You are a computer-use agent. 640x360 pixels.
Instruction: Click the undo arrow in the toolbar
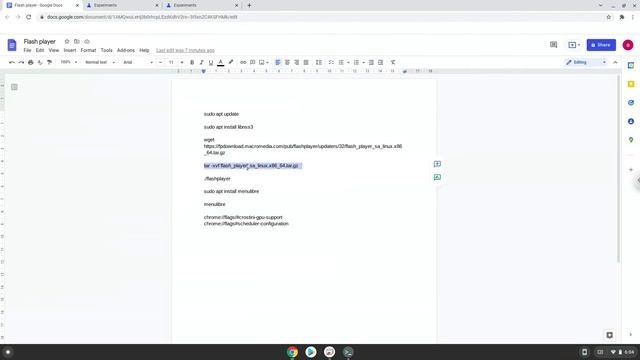12,62
